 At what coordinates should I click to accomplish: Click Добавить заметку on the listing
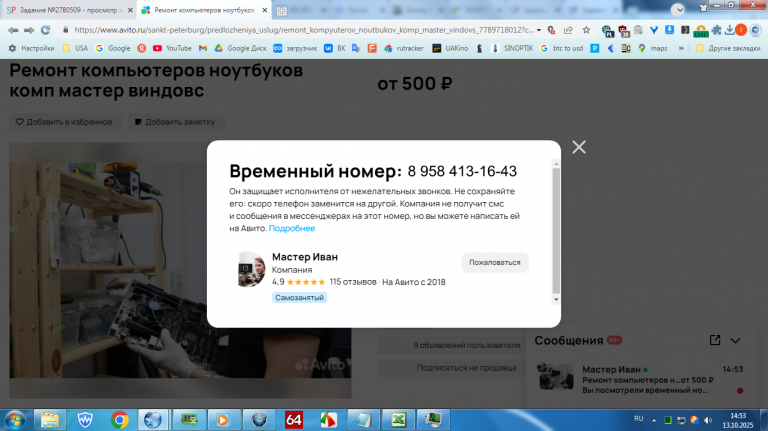pyautogui.click(x=175, y=122)
